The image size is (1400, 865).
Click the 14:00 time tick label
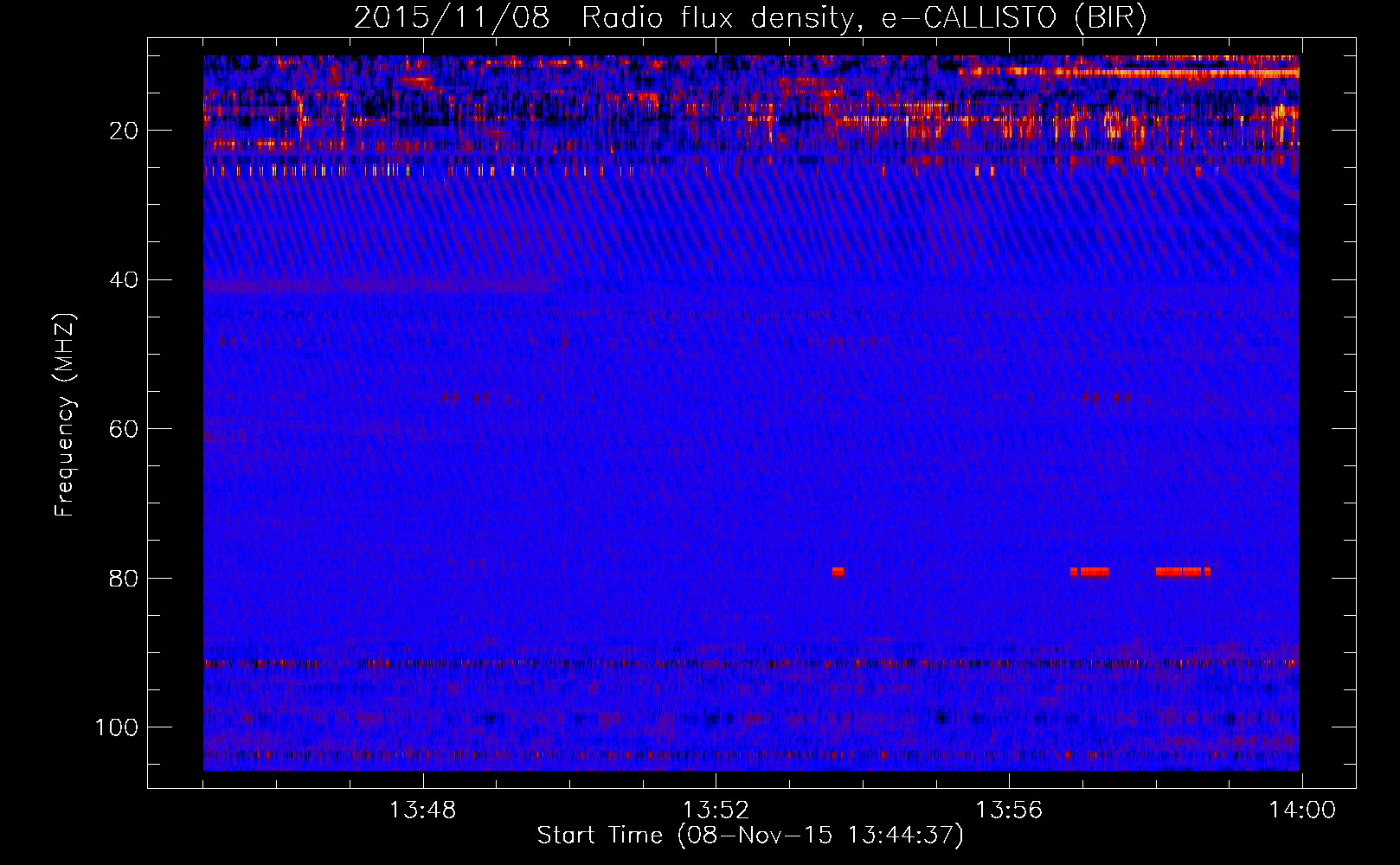(x=1302, y=811)
